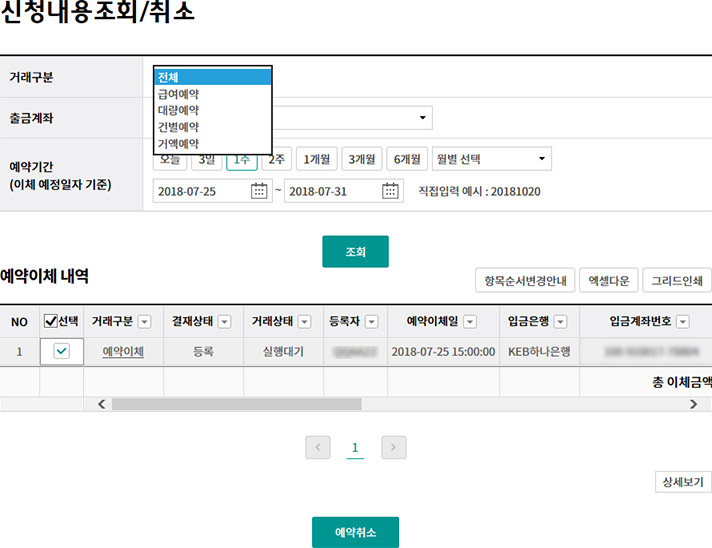Choose 대량예약 from the dropdown list

(x=178, y=111)
